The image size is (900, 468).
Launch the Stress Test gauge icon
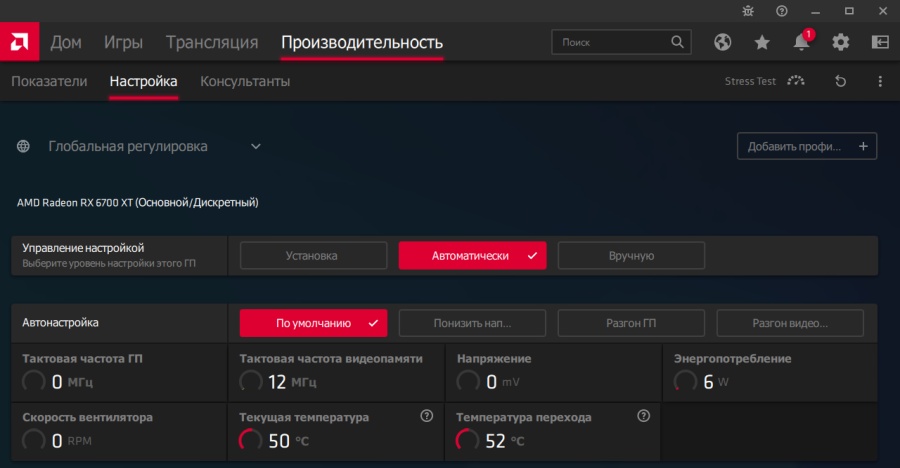tap(796, 81)
